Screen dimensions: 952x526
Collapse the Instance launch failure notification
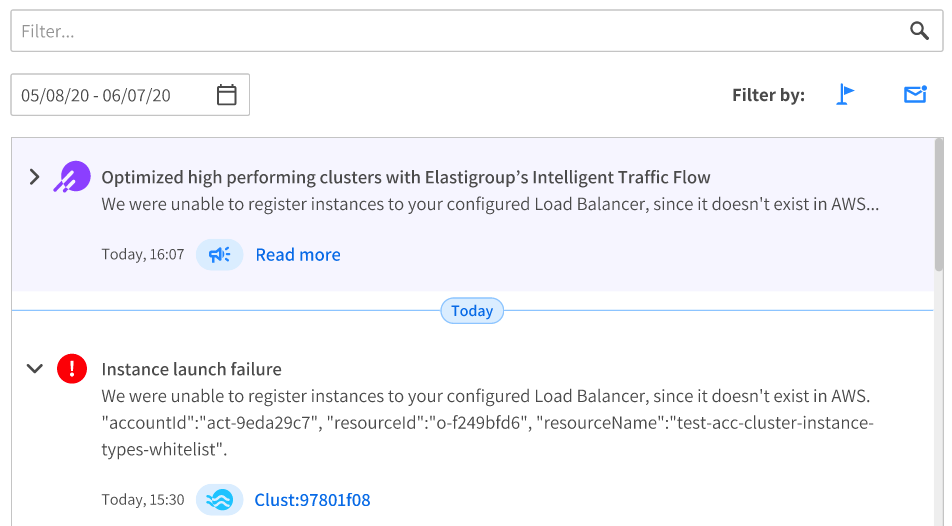34,369
